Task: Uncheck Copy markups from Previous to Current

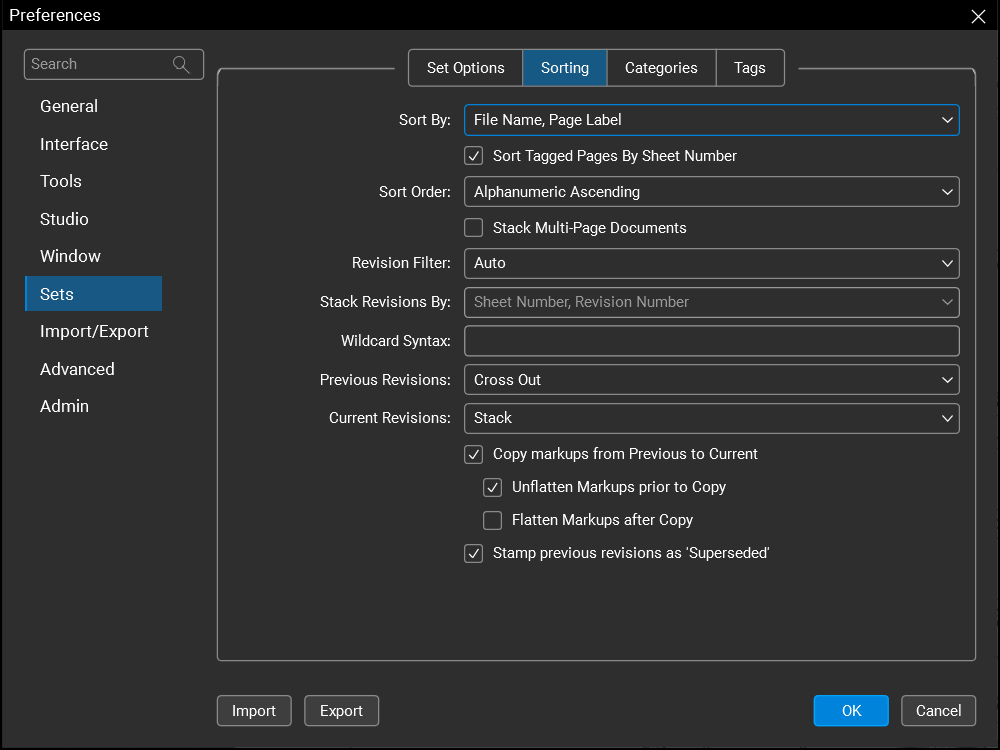Action: click(x=474, y=454)
